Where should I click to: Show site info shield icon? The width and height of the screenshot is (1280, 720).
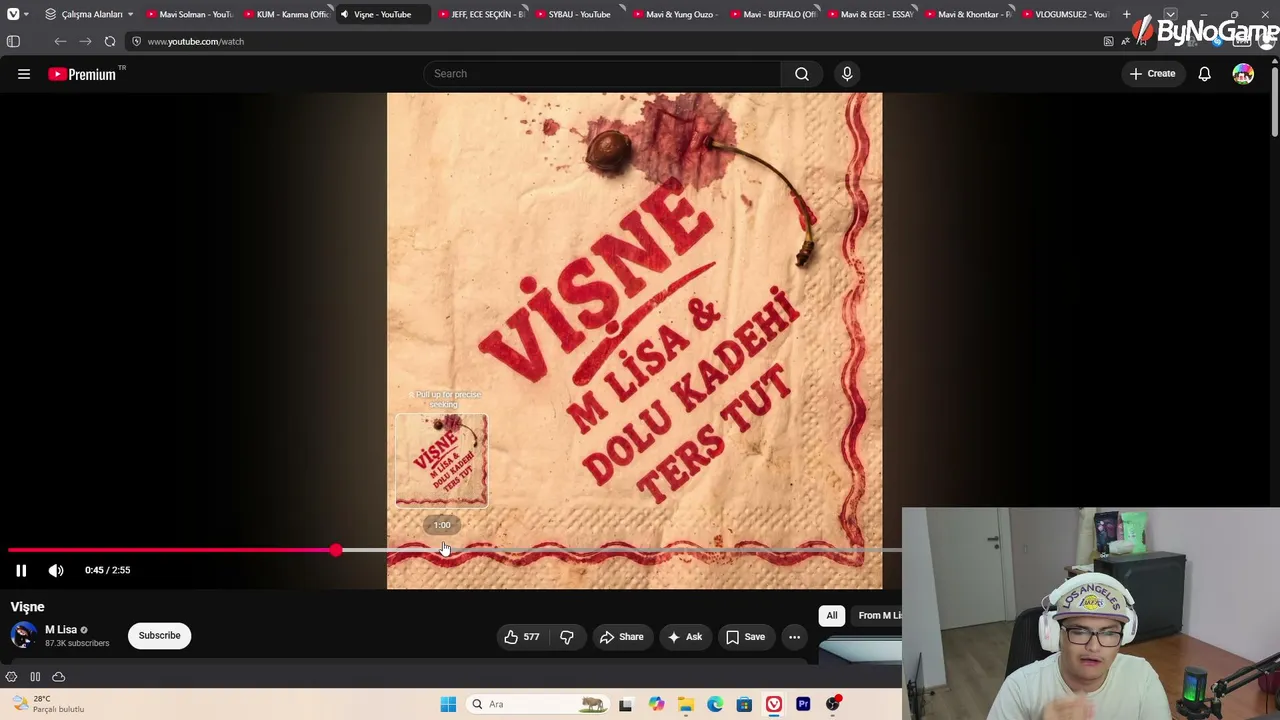[x=137, y=41]
